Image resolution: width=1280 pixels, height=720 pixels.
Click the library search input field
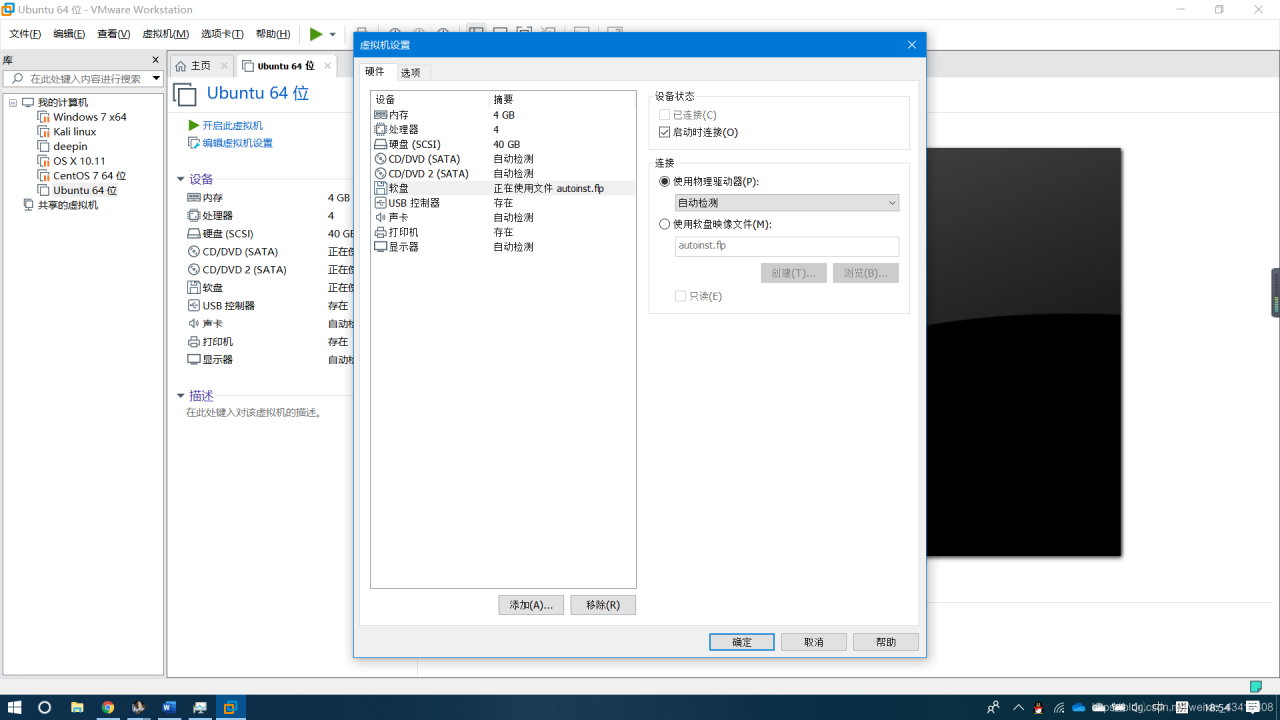click(84, 78)
